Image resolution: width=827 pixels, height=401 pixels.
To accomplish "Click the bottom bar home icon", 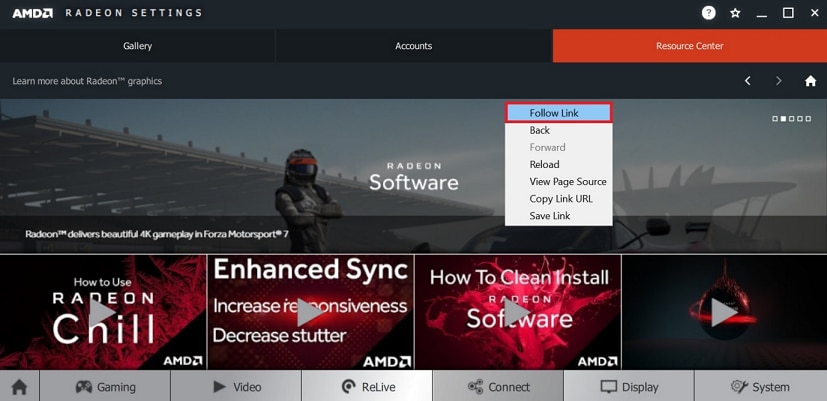I will coord(20,387).
